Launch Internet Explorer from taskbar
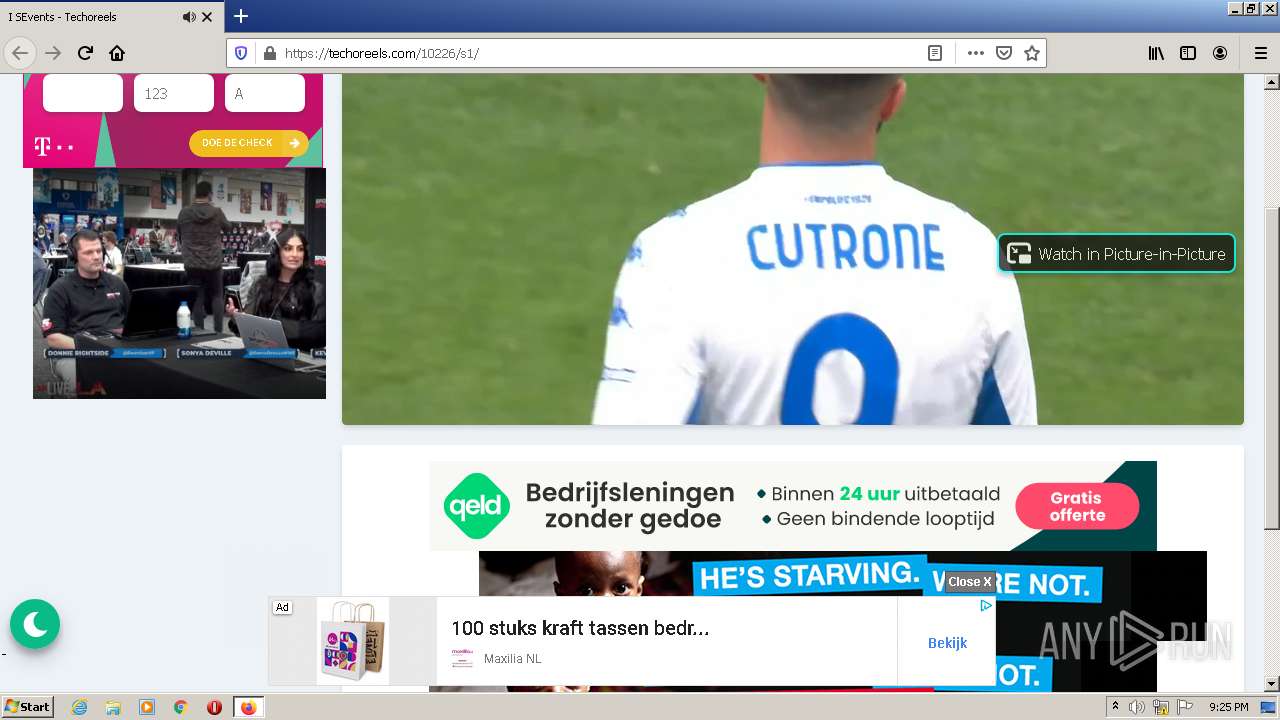Screen dimensions: 1280x720 pos(79,707)
